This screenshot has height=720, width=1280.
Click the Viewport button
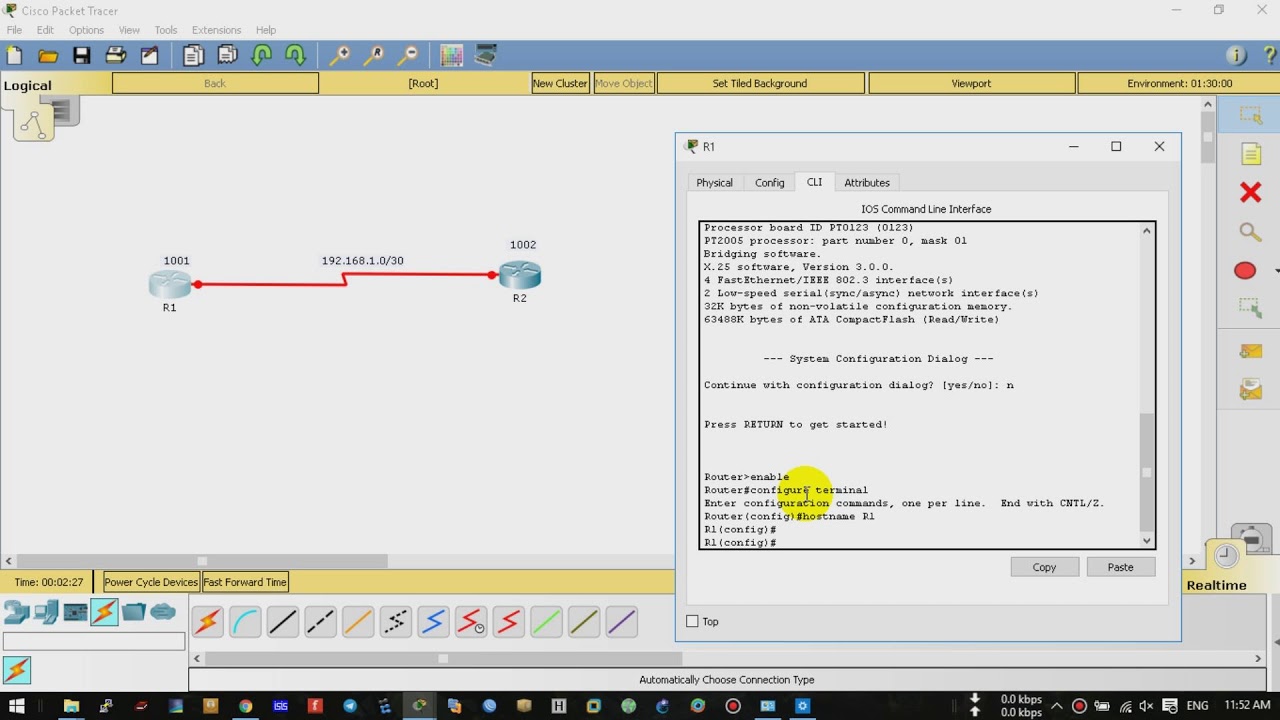971,83
